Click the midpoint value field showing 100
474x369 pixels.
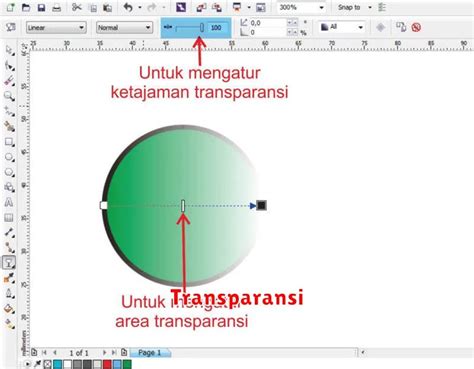[x=218, y=28]
